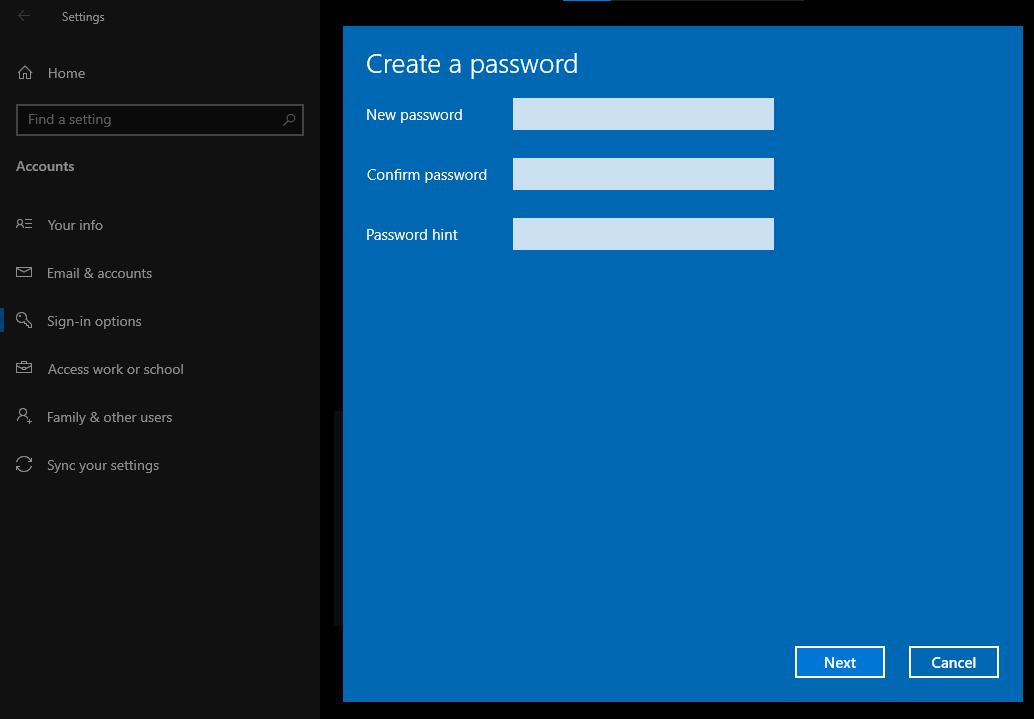The width and height of the screenshot is (1034, 719).
Task: Cancel the Create a password dialog
Action: [x=953, y=662]
